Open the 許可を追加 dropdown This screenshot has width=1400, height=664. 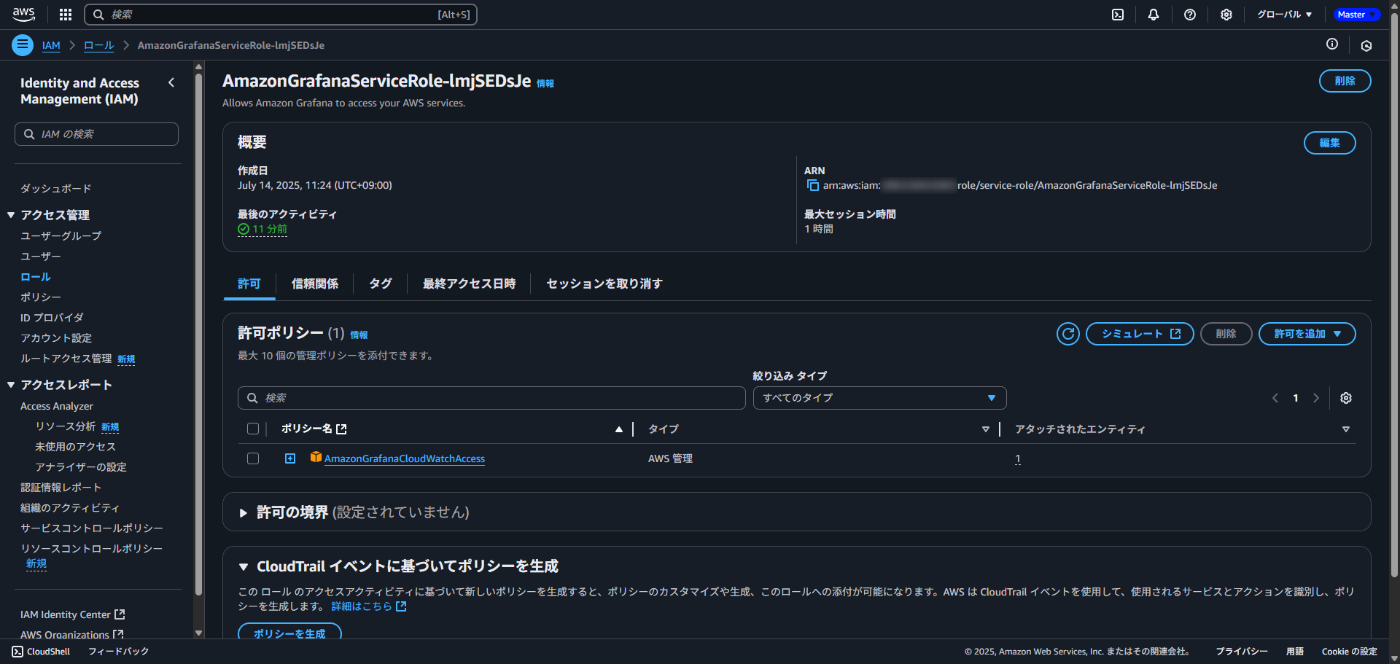coord(1307,334)
